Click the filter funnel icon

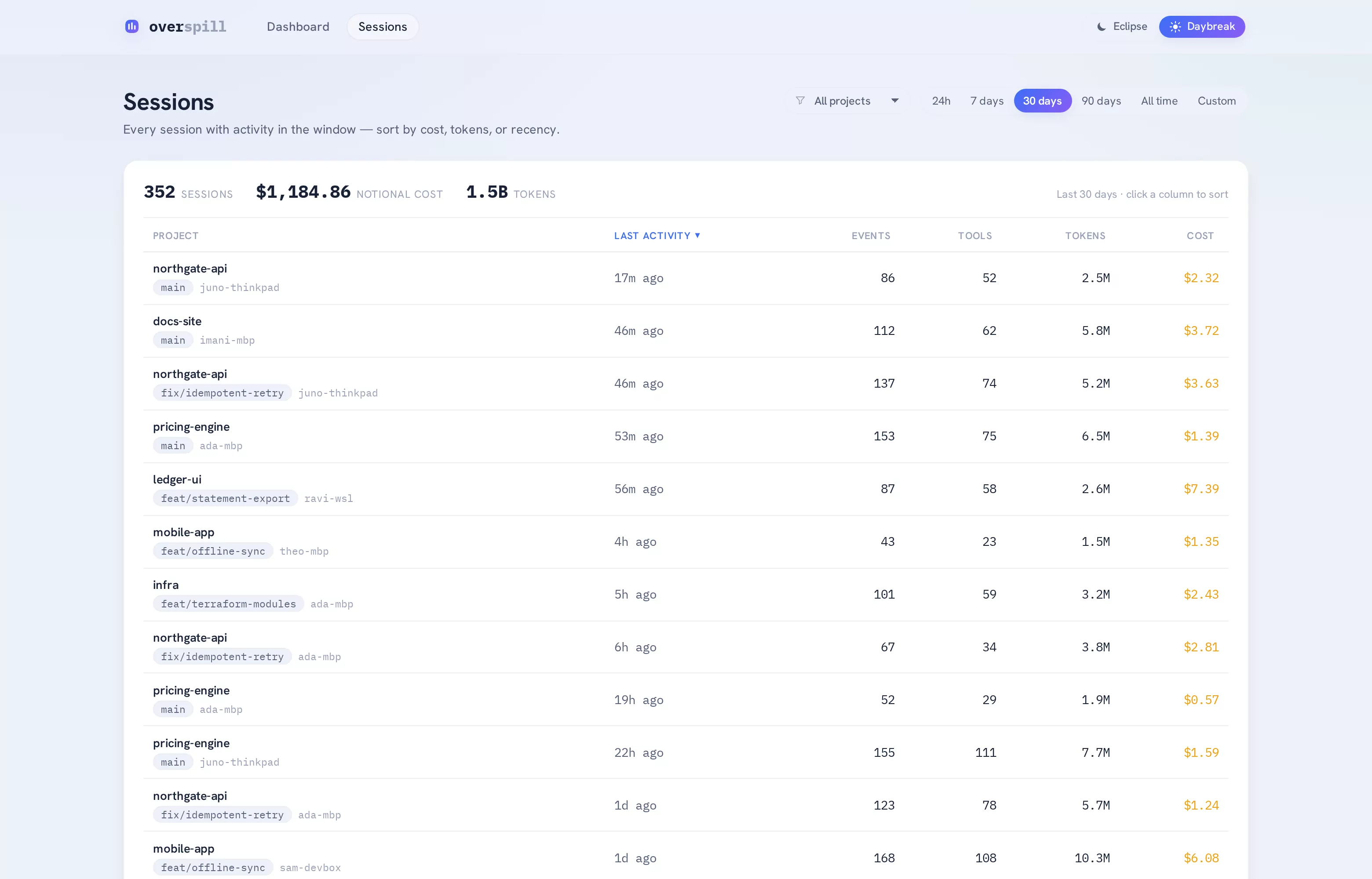click(x=800, y=101)
